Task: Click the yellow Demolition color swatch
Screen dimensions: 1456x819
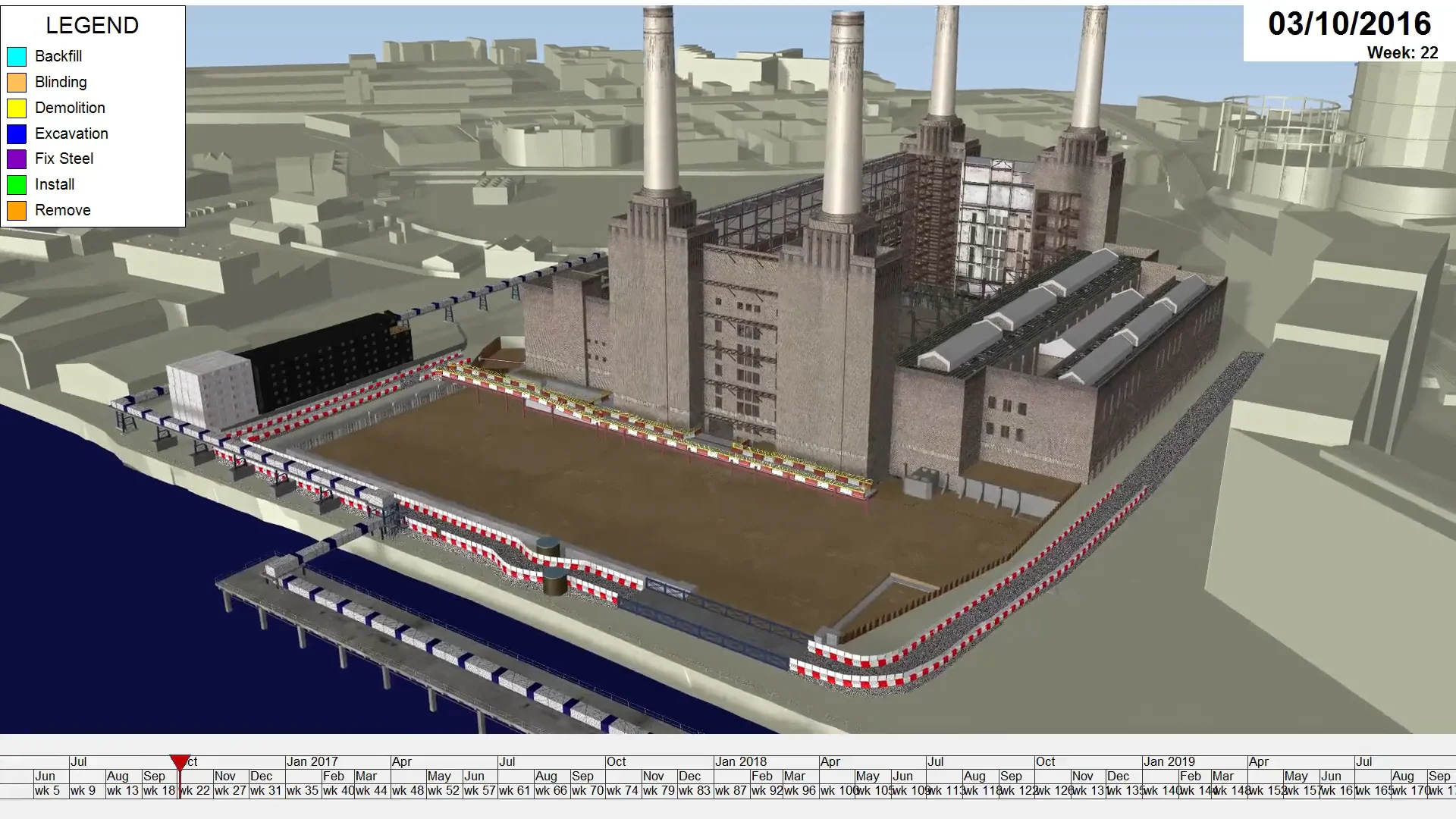Action: [17, 108]
